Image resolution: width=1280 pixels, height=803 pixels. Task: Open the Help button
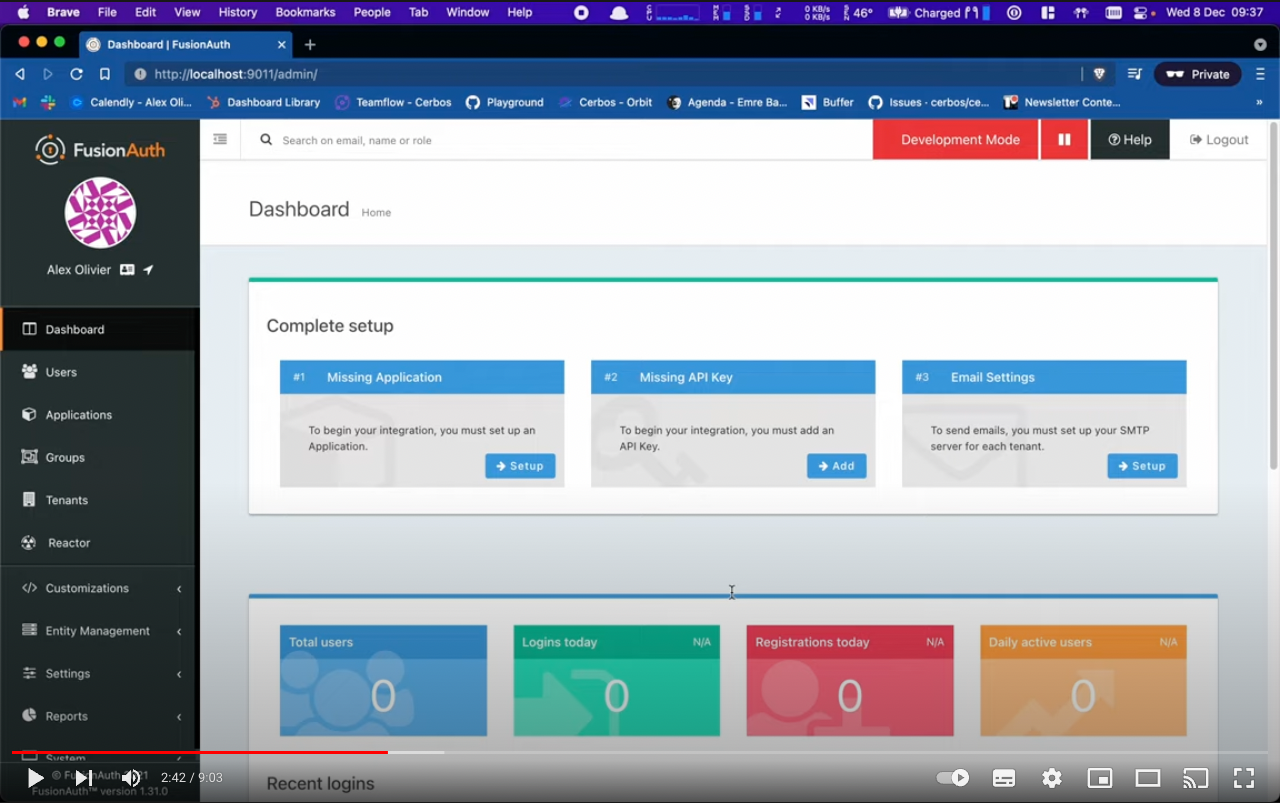1130,140
